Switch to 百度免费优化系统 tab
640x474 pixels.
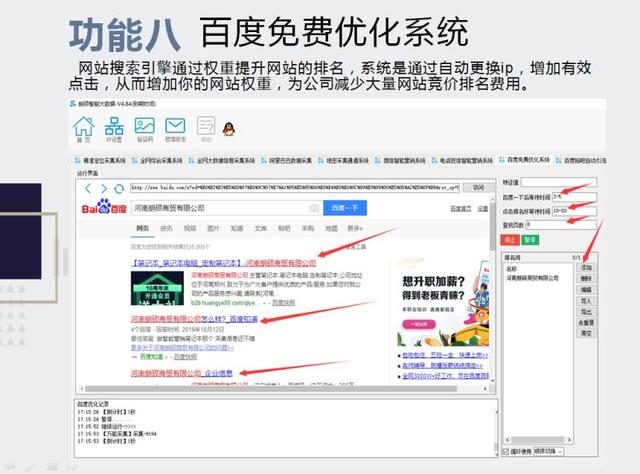pyautogui.click(x=524, y=160)
